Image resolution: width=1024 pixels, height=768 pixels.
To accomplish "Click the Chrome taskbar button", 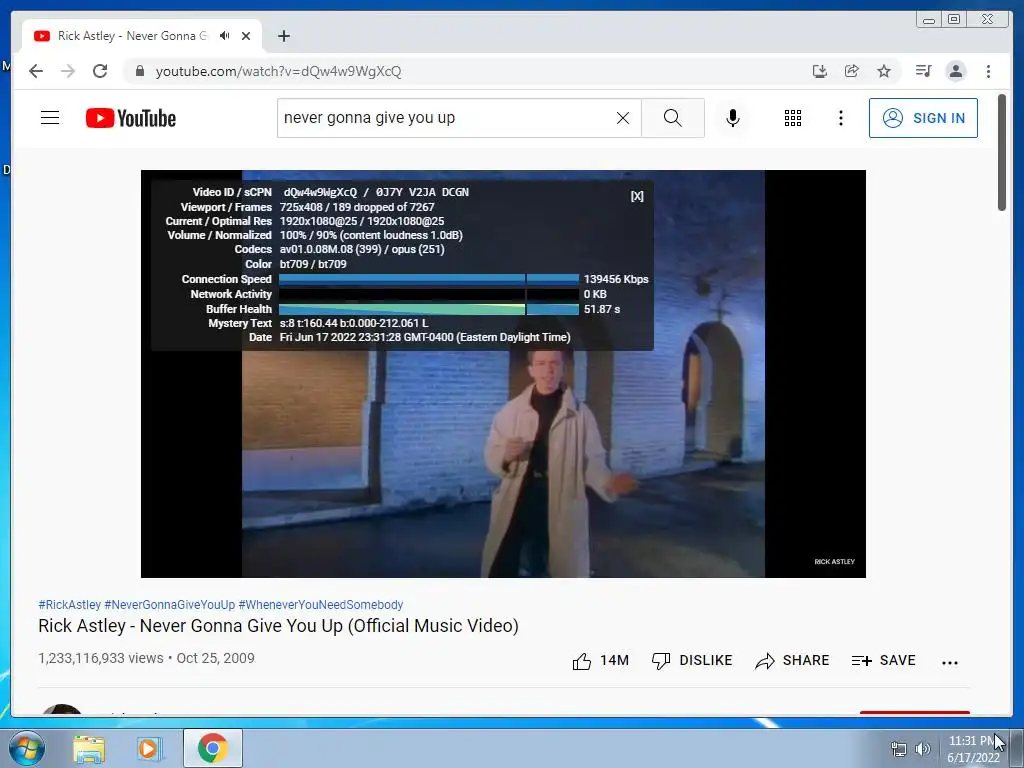I will click(x=213, y=748).
